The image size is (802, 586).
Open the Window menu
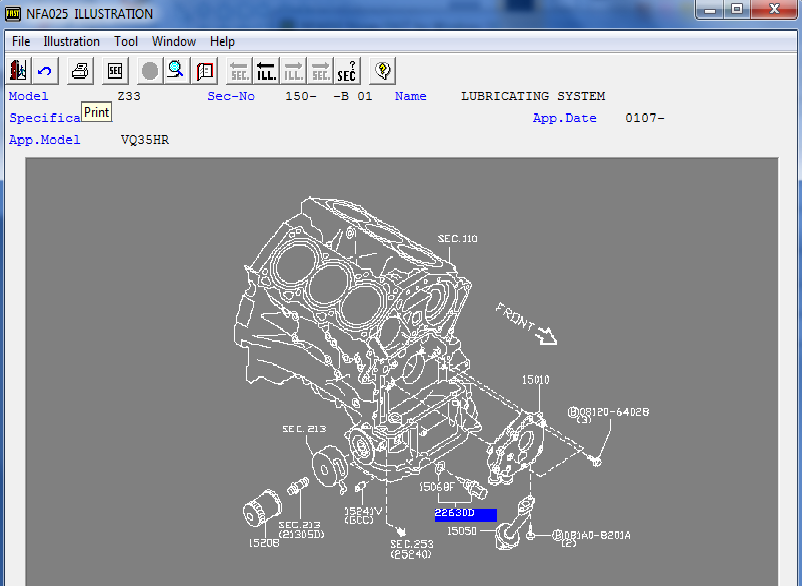point(174,41)
